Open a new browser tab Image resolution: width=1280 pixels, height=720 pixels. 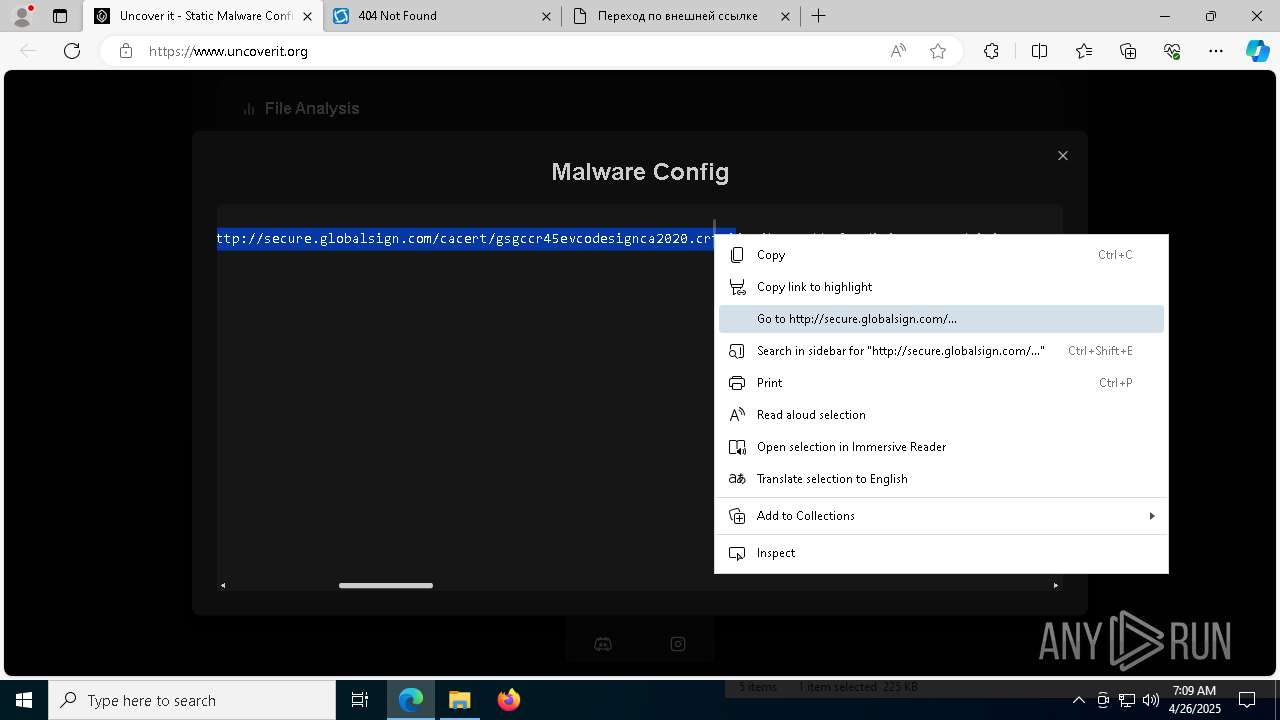[819, 16]
